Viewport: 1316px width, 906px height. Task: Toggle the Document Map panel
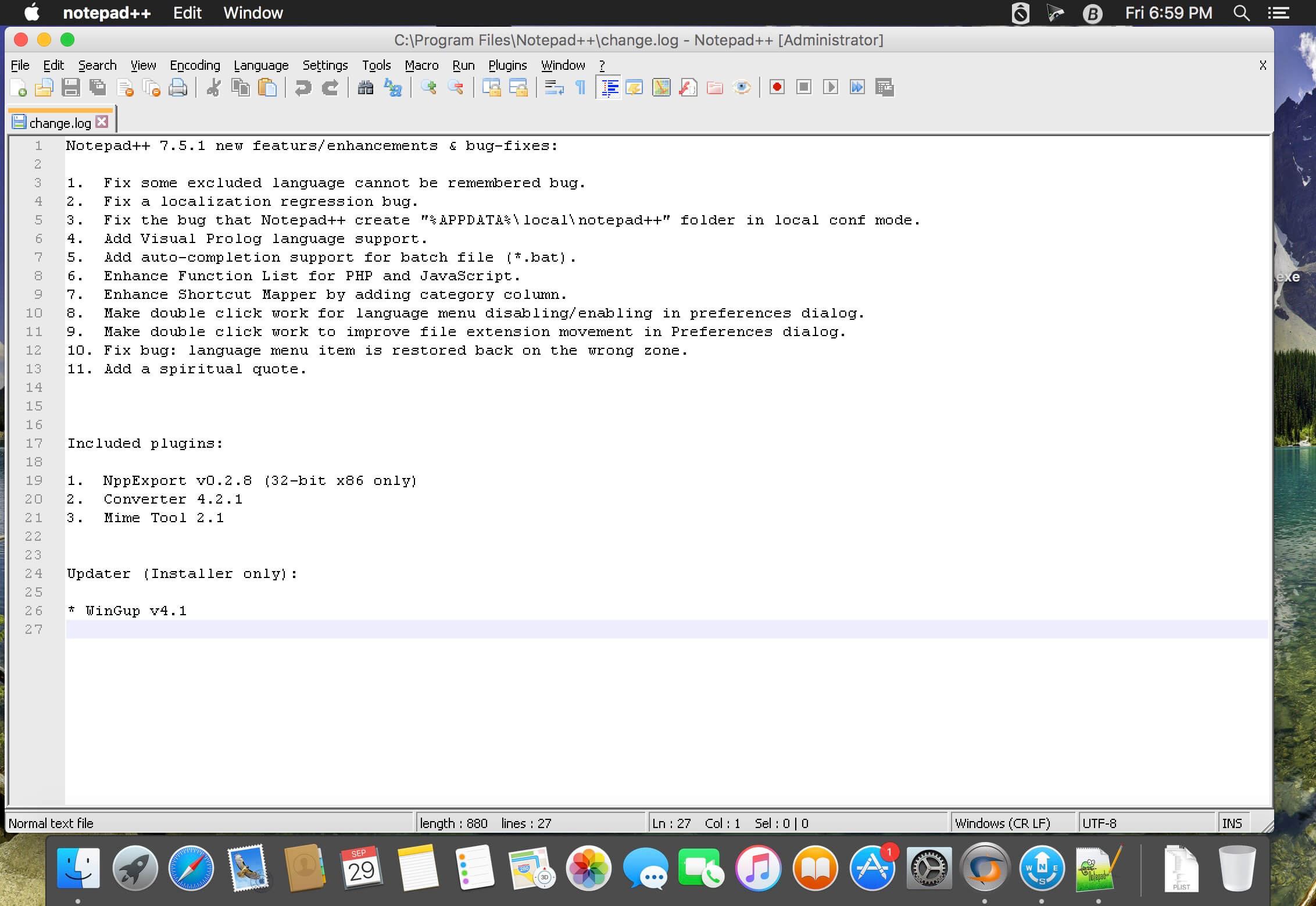[x=661, y=88]
